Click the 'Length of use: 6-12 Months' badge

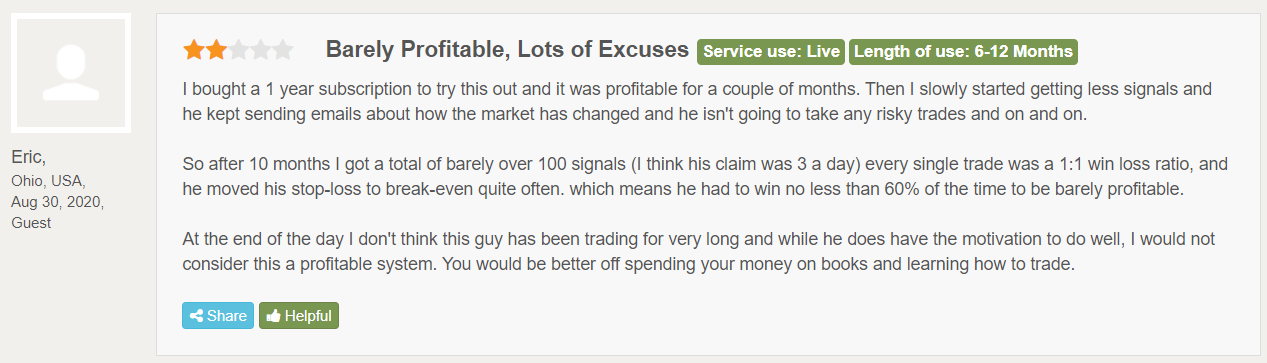click(963, 51)
